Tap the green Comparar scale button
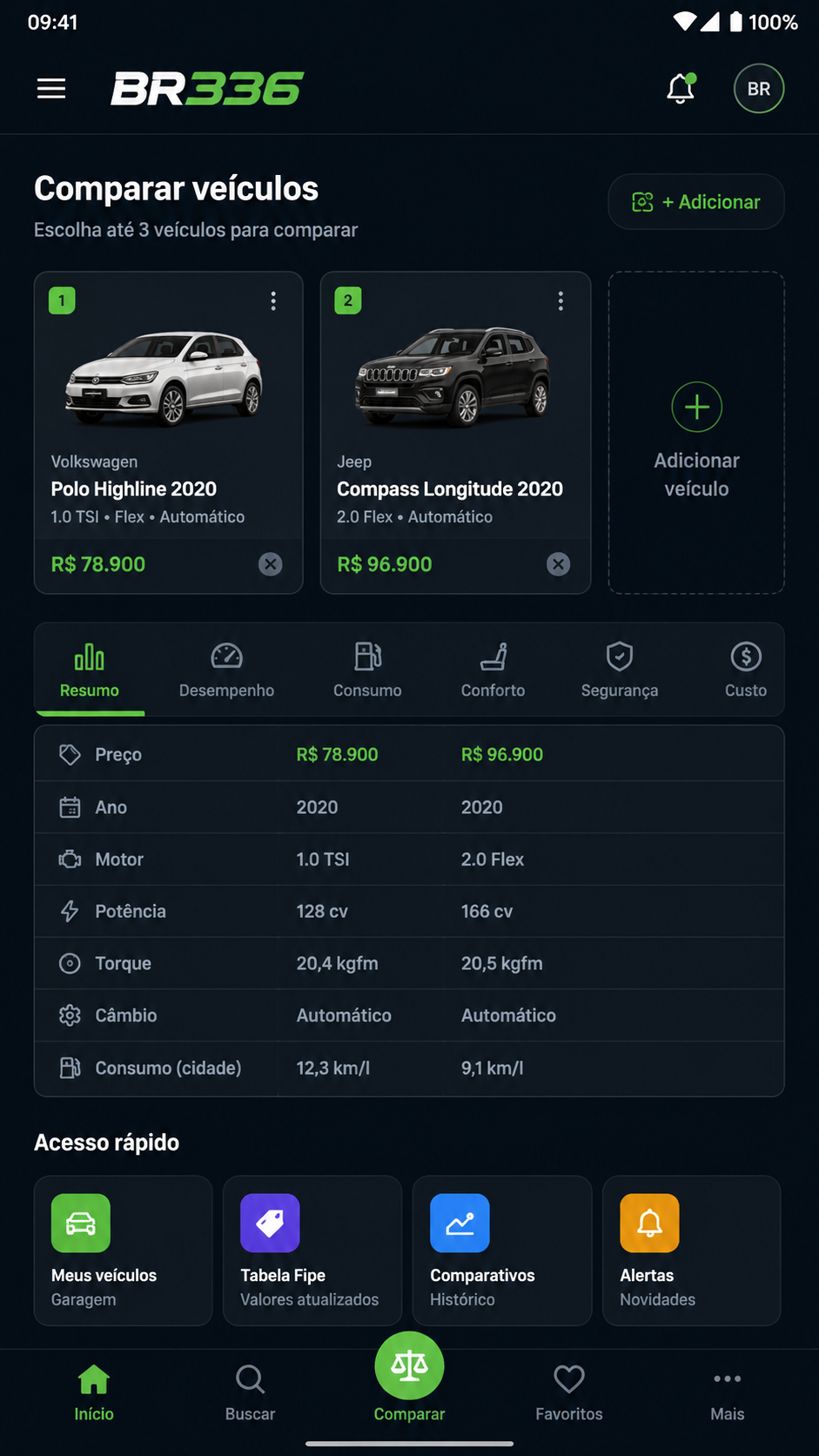Image resolution: width=819 pixels, height=1456 pixels. [409, 1366]
